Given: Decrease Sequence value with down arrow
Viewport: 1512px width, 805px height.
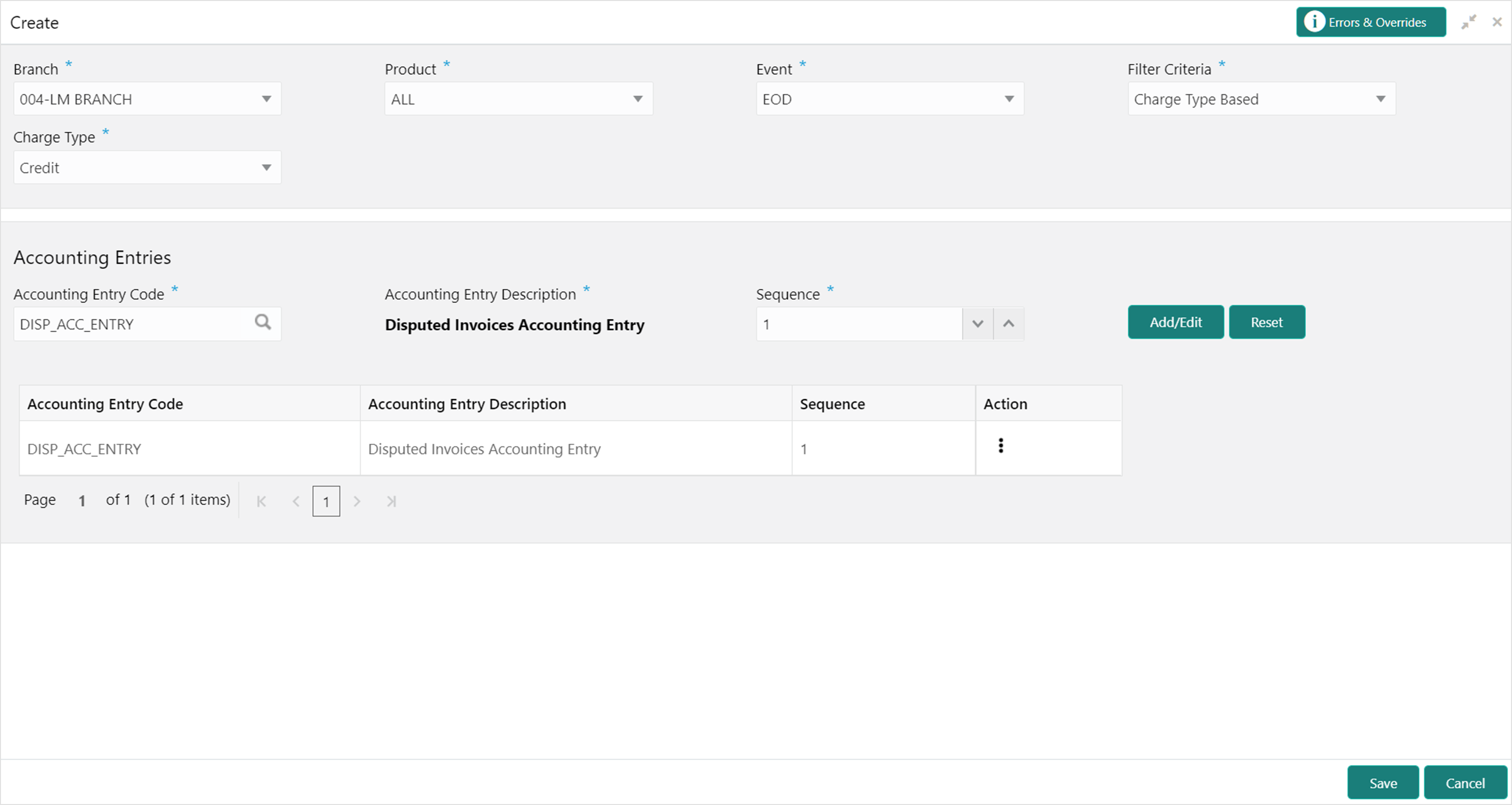Looking at the screenshot, I should click(x=978, y=323).
